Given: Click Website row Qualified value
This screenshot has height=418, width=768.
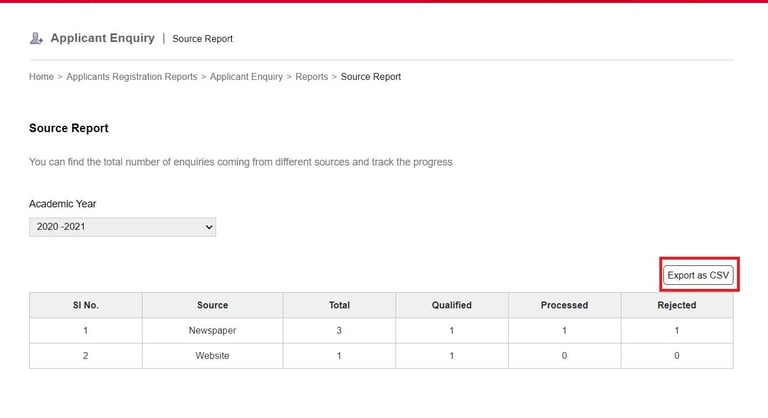Looking at the screenshot, I should [x=452, y=356].
